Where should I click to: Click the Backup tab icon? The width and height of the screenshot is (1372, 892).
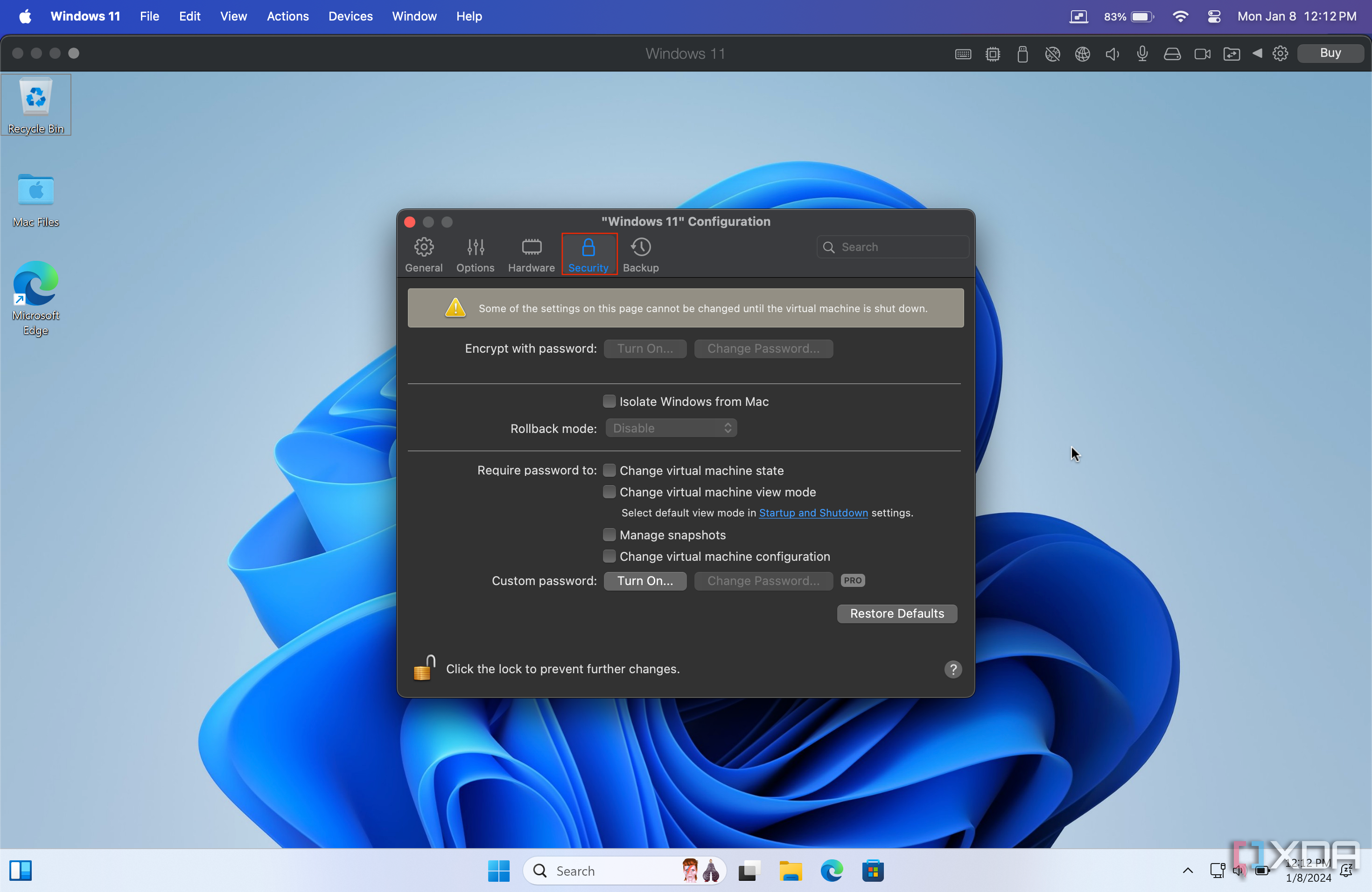point(641,247)
